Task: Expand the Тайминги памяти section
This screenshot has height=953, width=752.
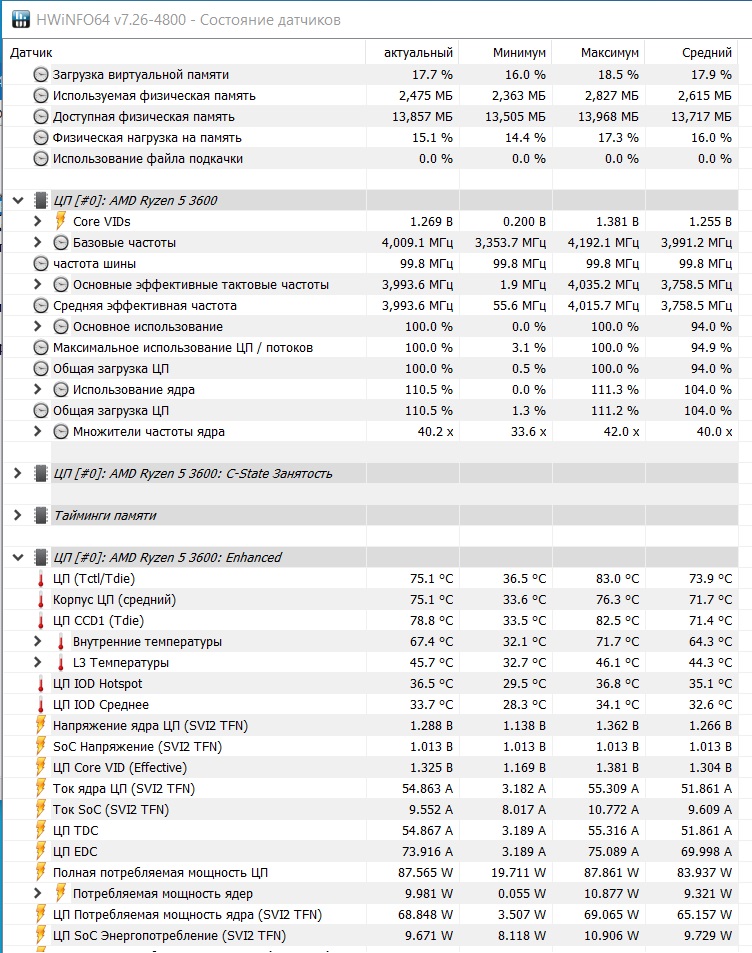Action: click(17, 515)
